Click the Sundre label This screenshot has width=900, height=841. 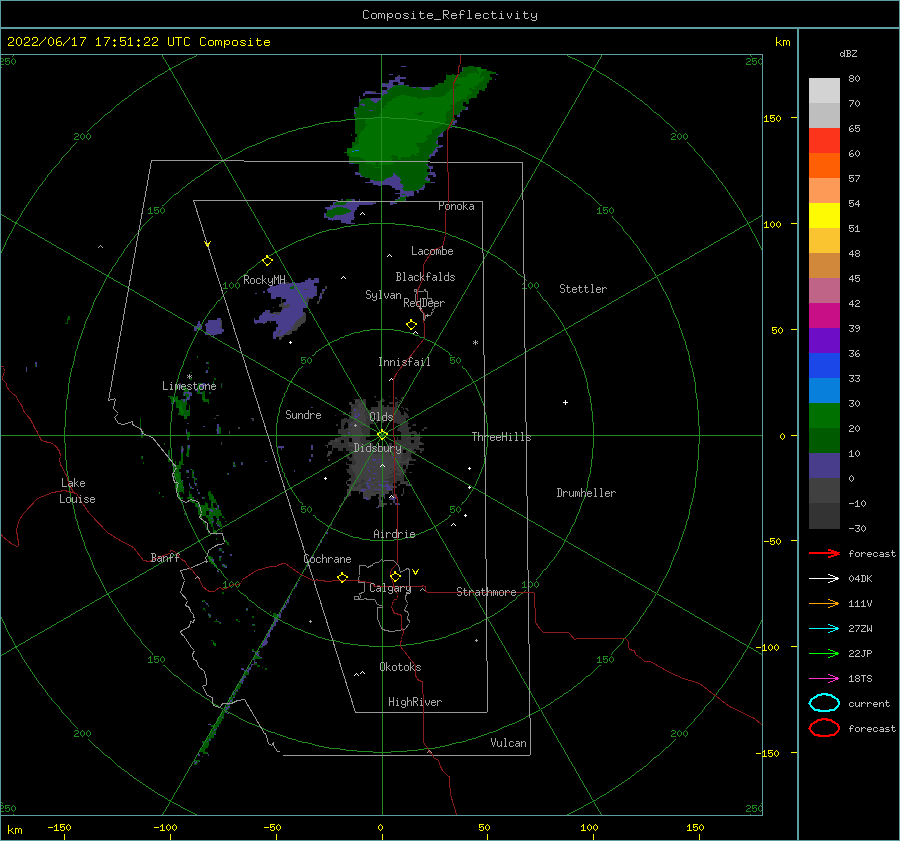(303, 414)
